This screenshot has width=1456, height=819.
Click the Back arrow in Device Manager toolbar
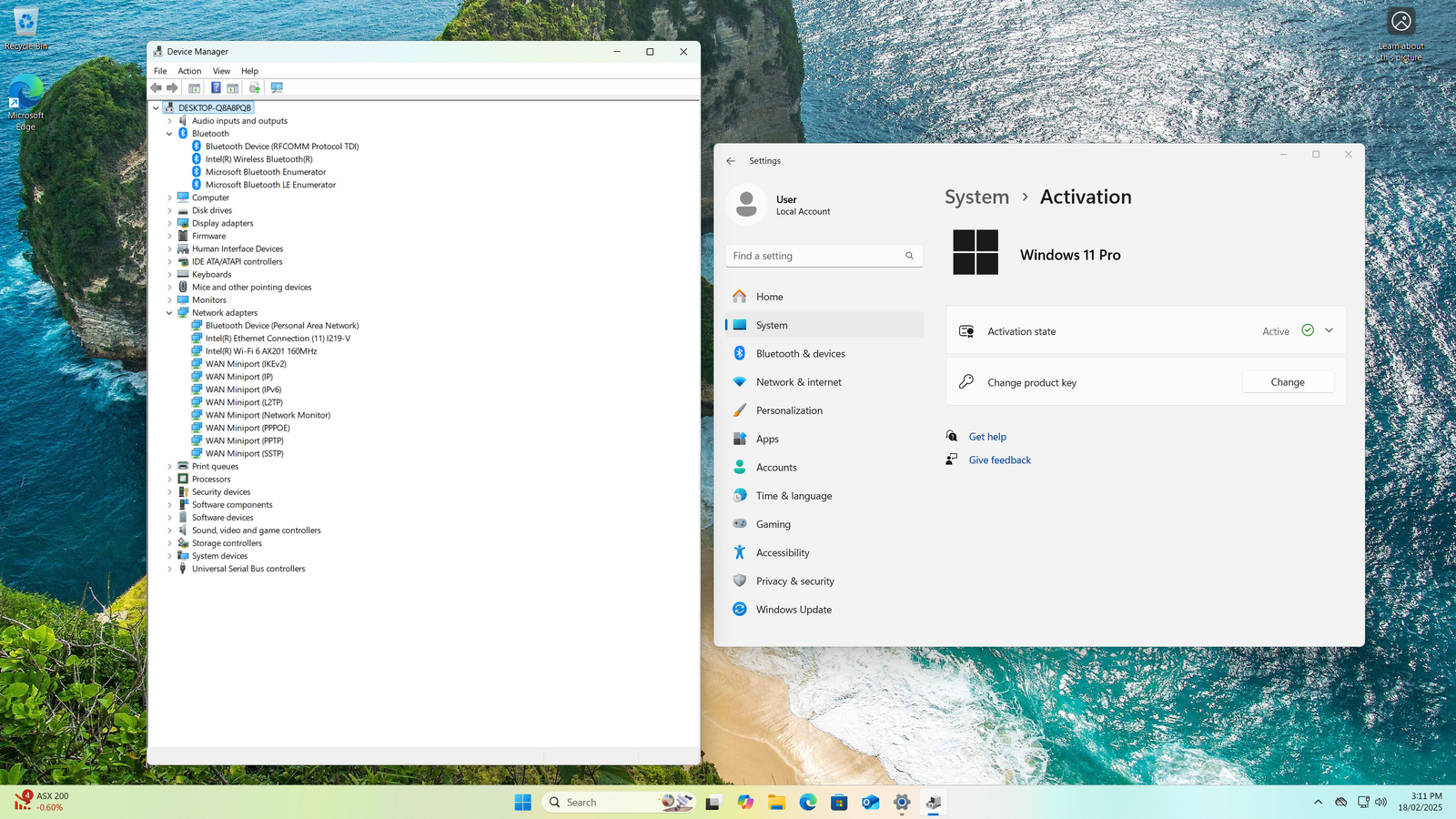tap(157, 88)
